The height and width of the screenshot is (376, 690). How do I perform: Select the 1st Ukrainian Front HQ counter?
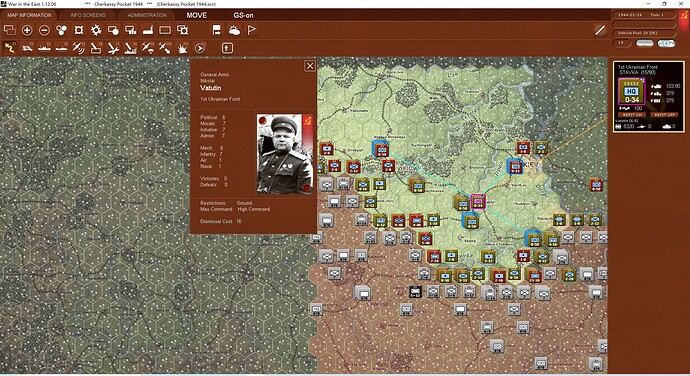pos(632,92)
